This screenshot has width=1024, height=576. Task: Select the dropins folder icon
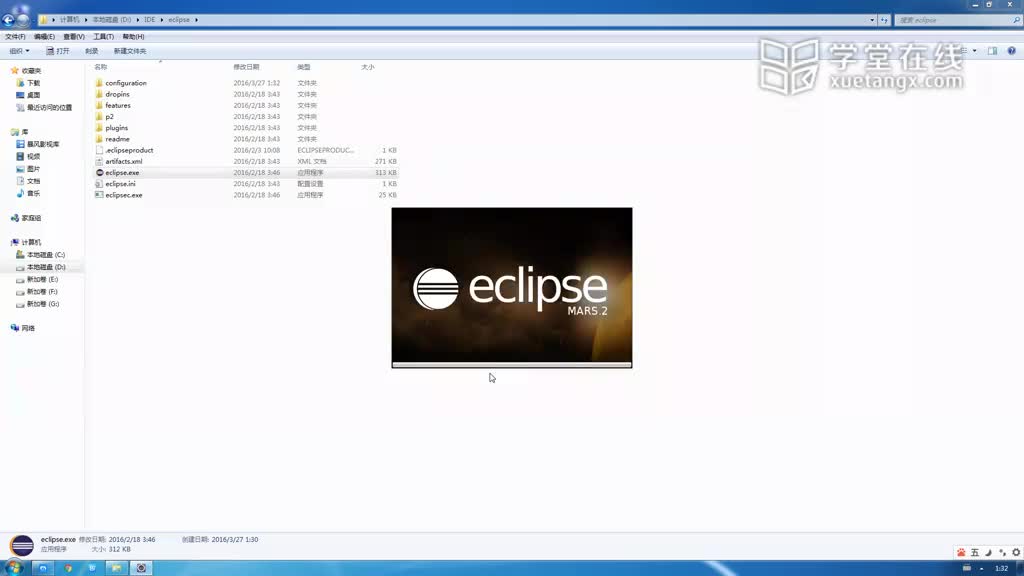pyautogui.click(x=99, y=94)
